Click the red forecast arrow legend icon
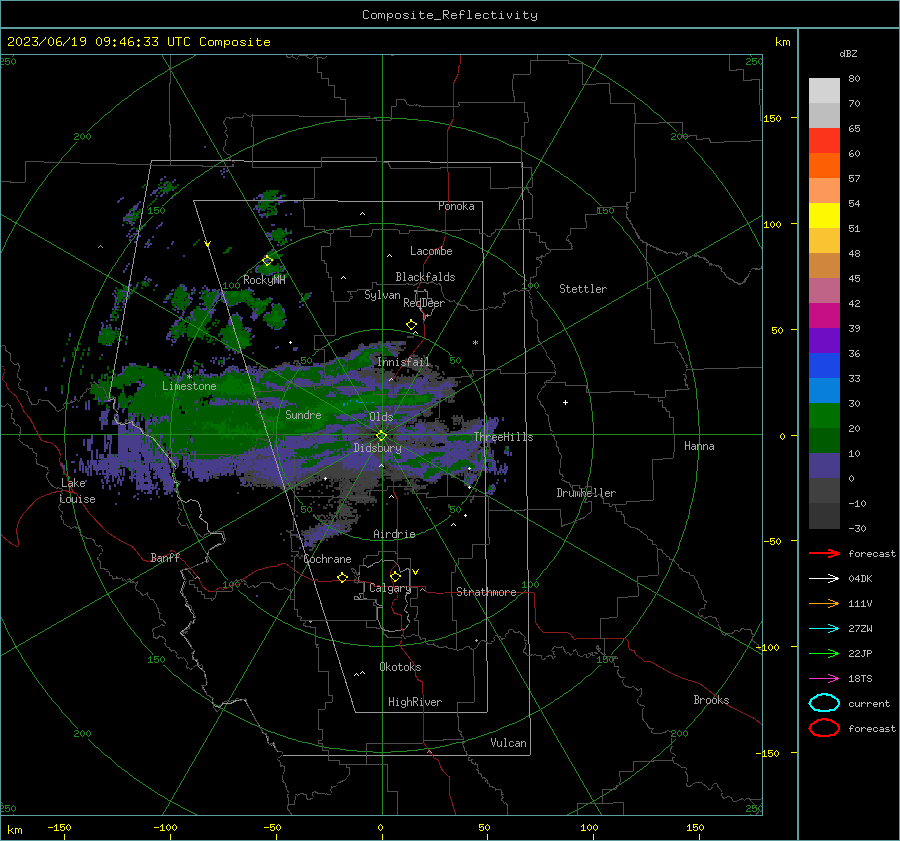Image resolution: width=900 pixels, height=841 pixels. tap(824, 553)
